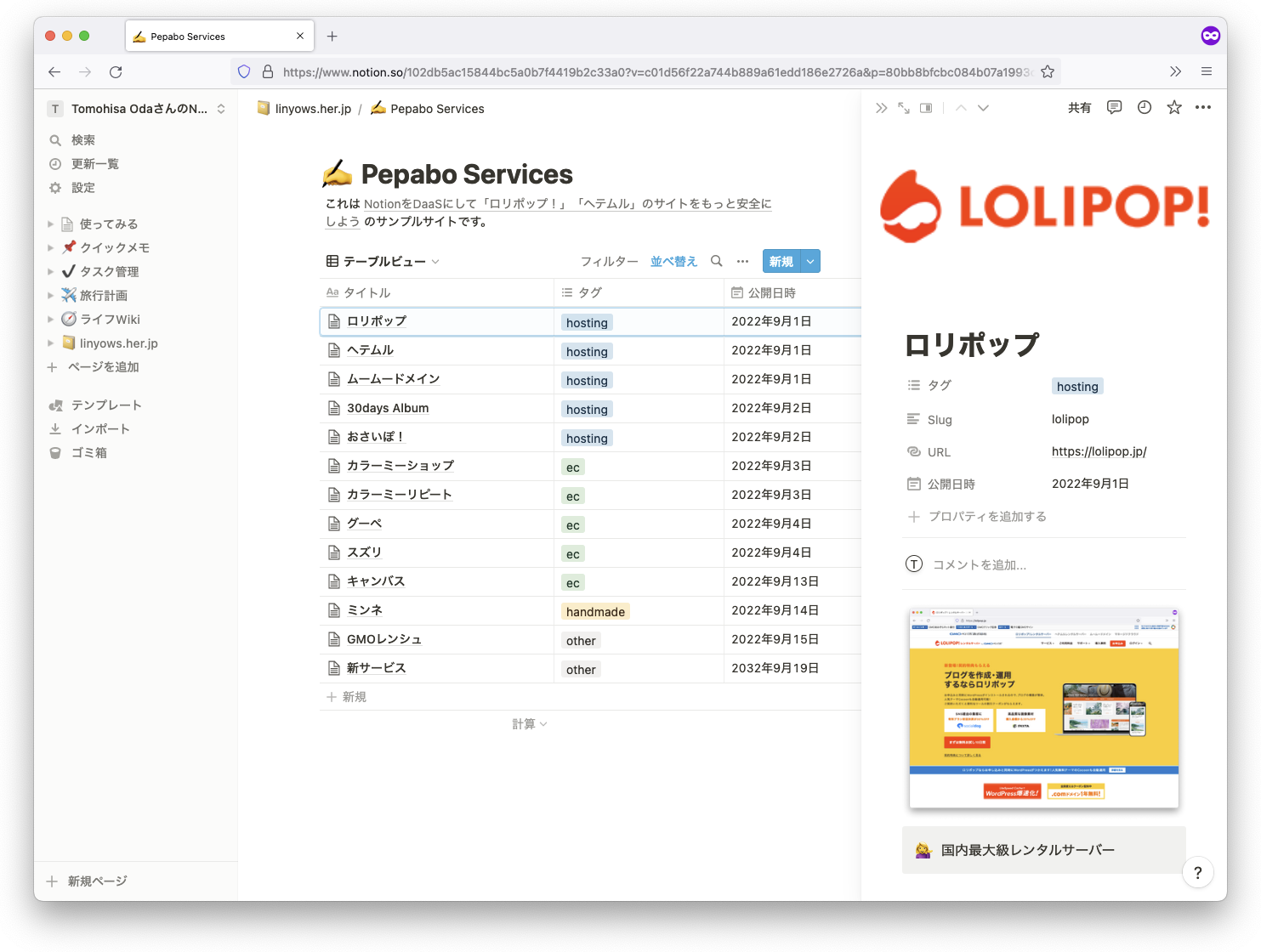Viewport: 1261px width, 952px height.
Task: Favorite the page using the star icon
Action: tap(1173, 107)
